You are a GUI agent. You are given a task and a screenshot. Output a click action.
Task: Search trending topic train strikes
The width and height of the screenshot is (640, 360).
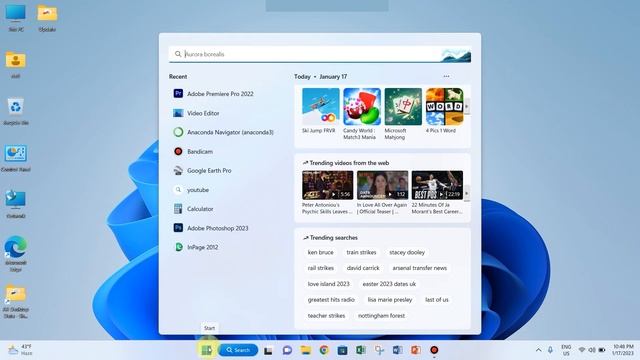point(361,252)
